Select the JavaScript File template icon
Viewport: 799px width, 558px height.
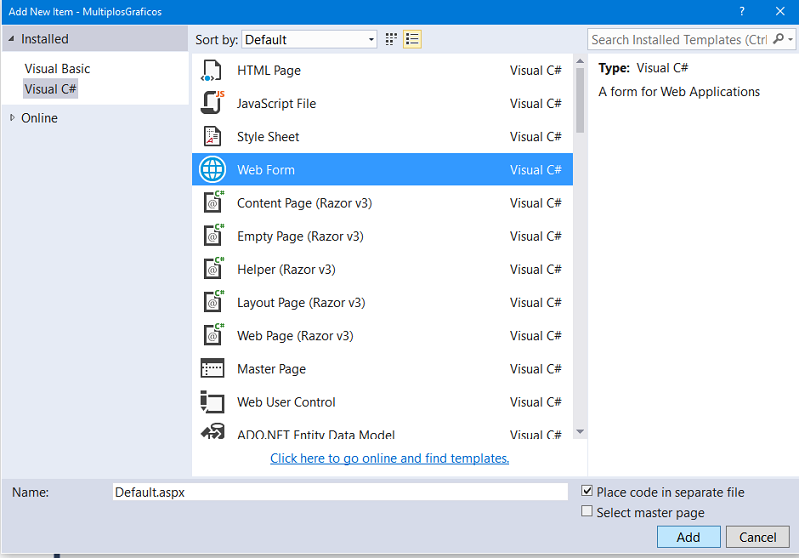click(x=212, y=103)
